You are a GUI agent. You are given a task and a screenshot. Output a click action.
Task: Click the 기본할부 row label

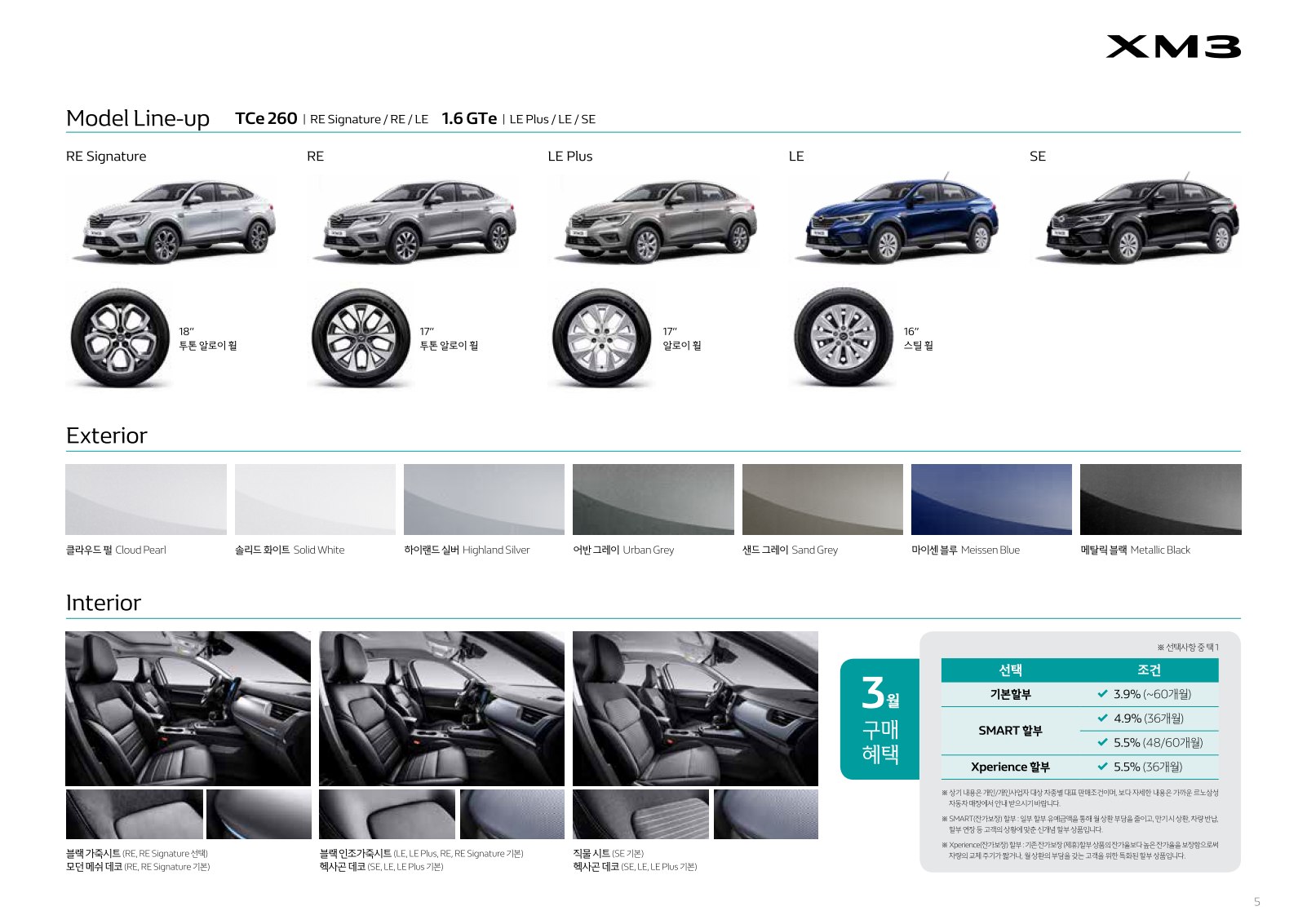click(1010, 694)
